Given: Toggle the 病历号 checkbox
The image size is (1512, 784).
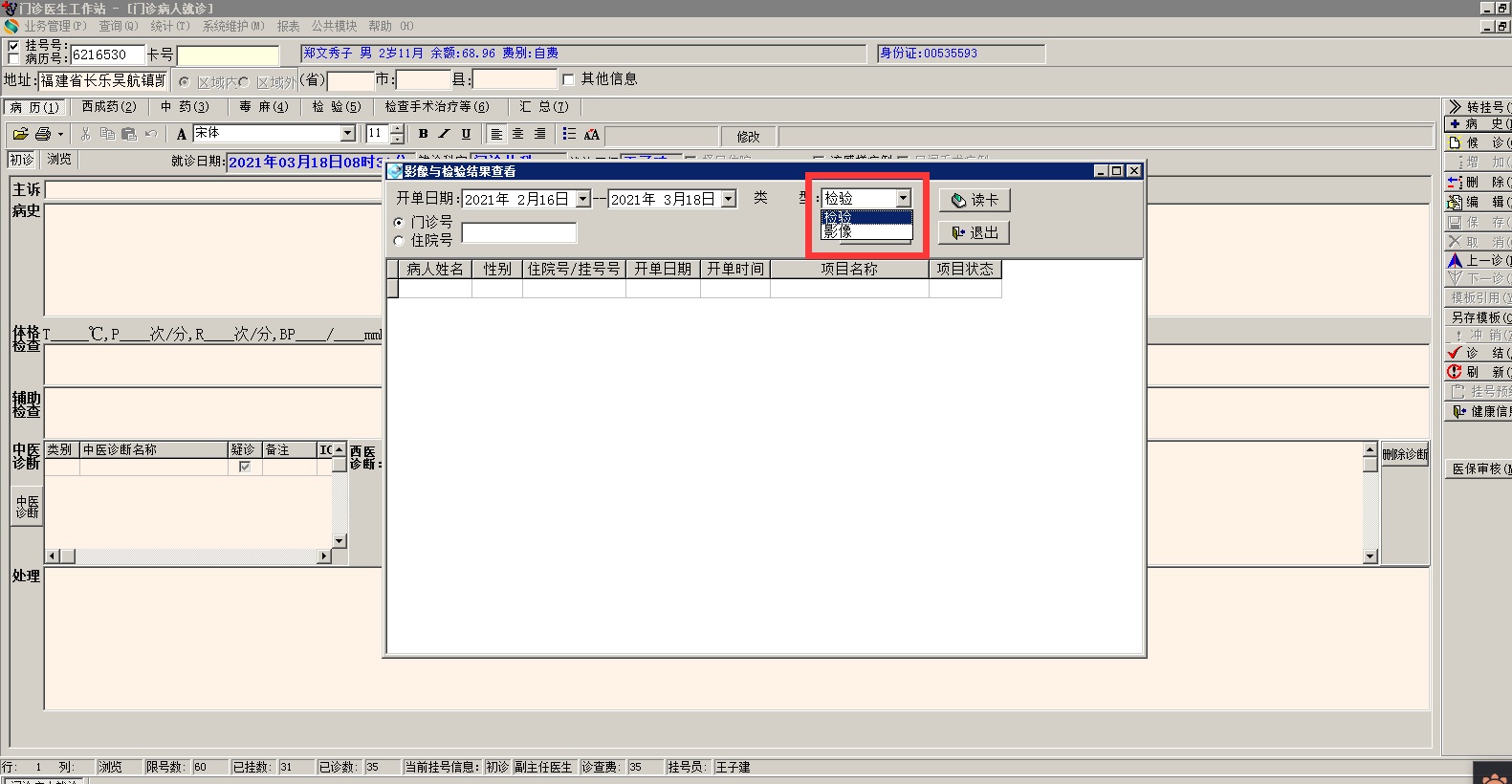Looking at the screenshot, I should [x=13, y=58].
